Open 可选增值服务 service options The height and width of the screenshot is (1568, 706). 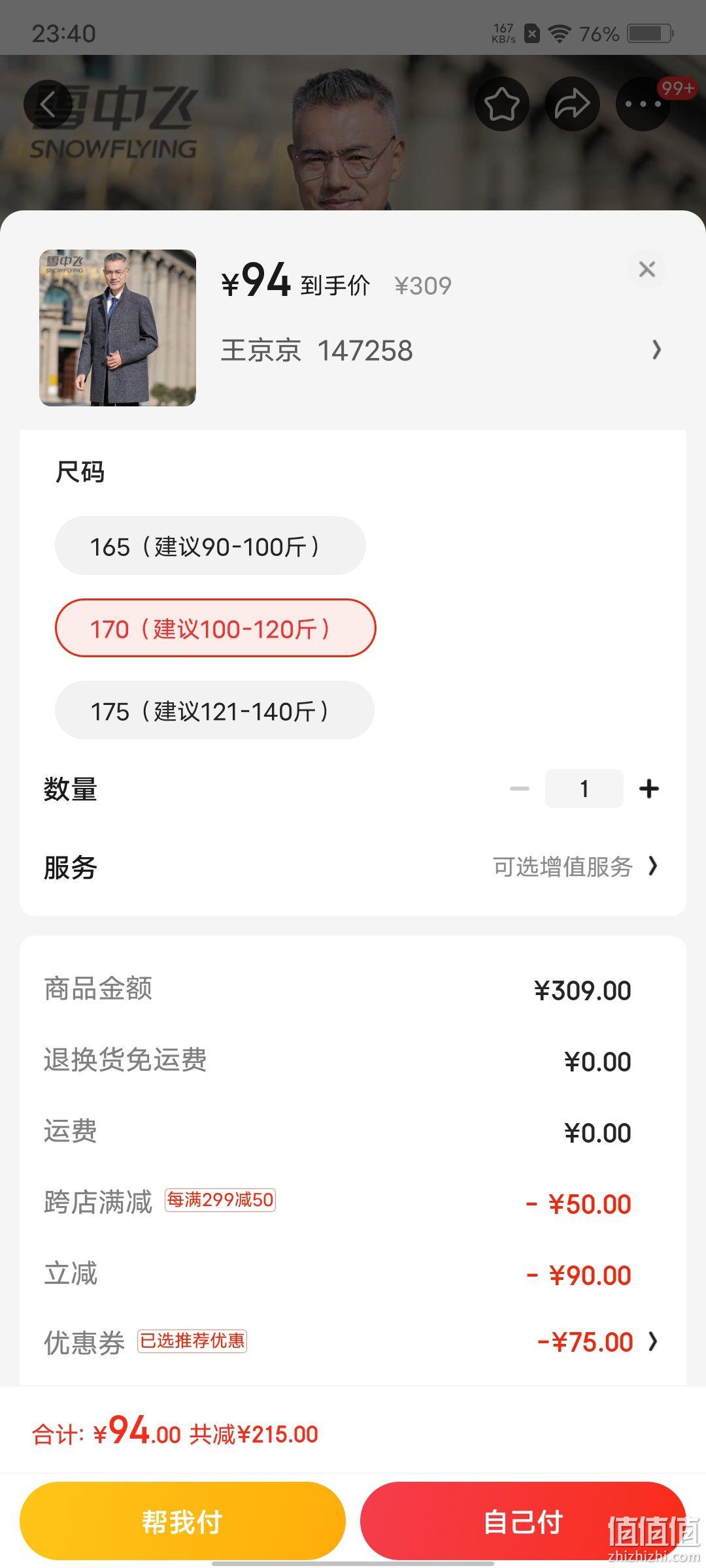point(575,867)
